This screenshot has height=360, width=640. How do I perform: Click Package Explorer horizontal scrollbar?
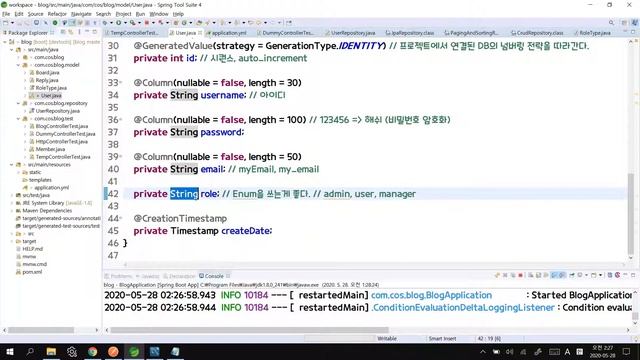point(41,330)
